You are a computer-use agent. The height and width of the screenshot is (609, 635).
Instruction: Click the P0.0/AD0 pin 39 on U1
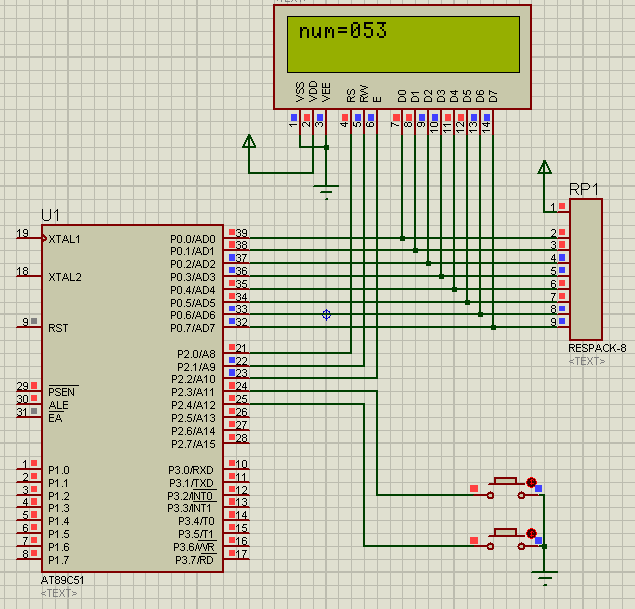coord(240,238)
